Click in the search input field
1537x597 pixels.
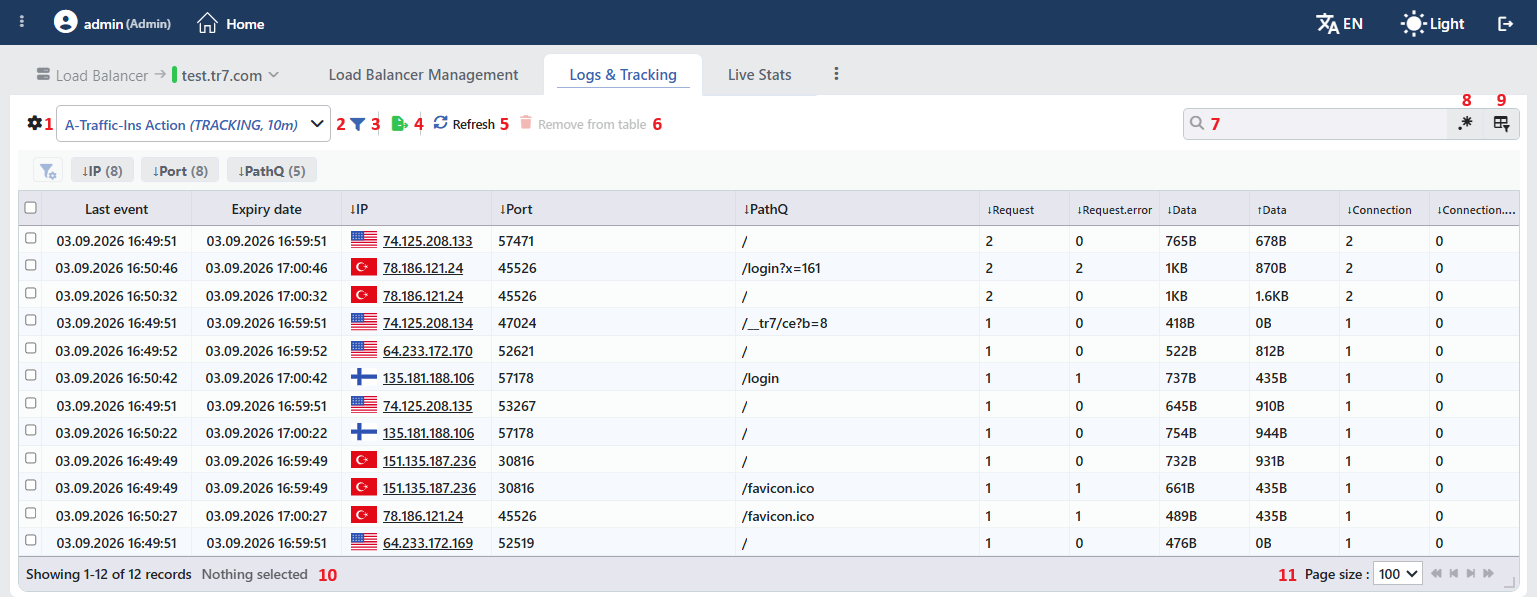(x=1314, y=124)
